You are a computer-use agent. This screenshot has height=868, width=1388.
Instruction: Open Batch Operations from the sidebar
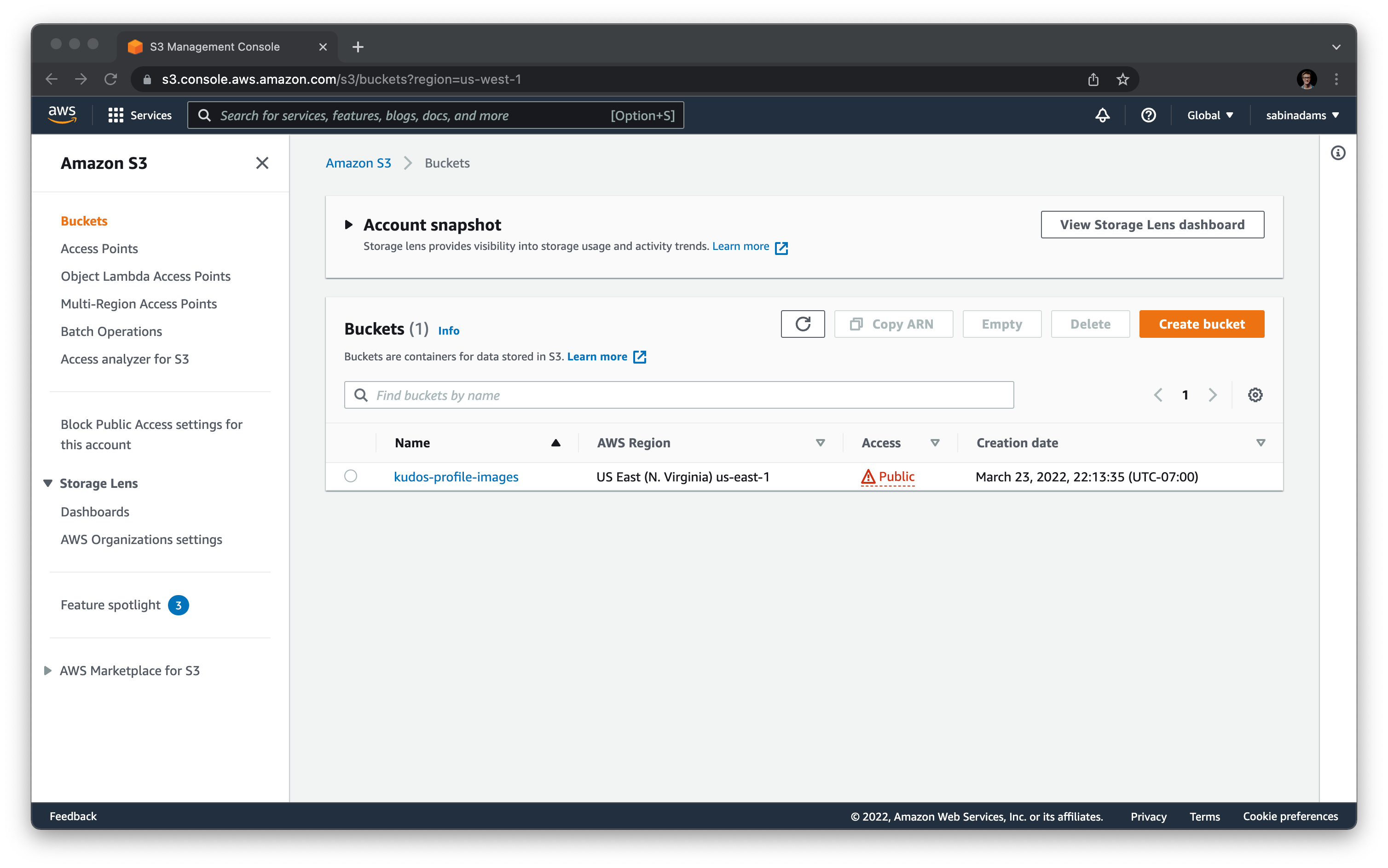111,331
